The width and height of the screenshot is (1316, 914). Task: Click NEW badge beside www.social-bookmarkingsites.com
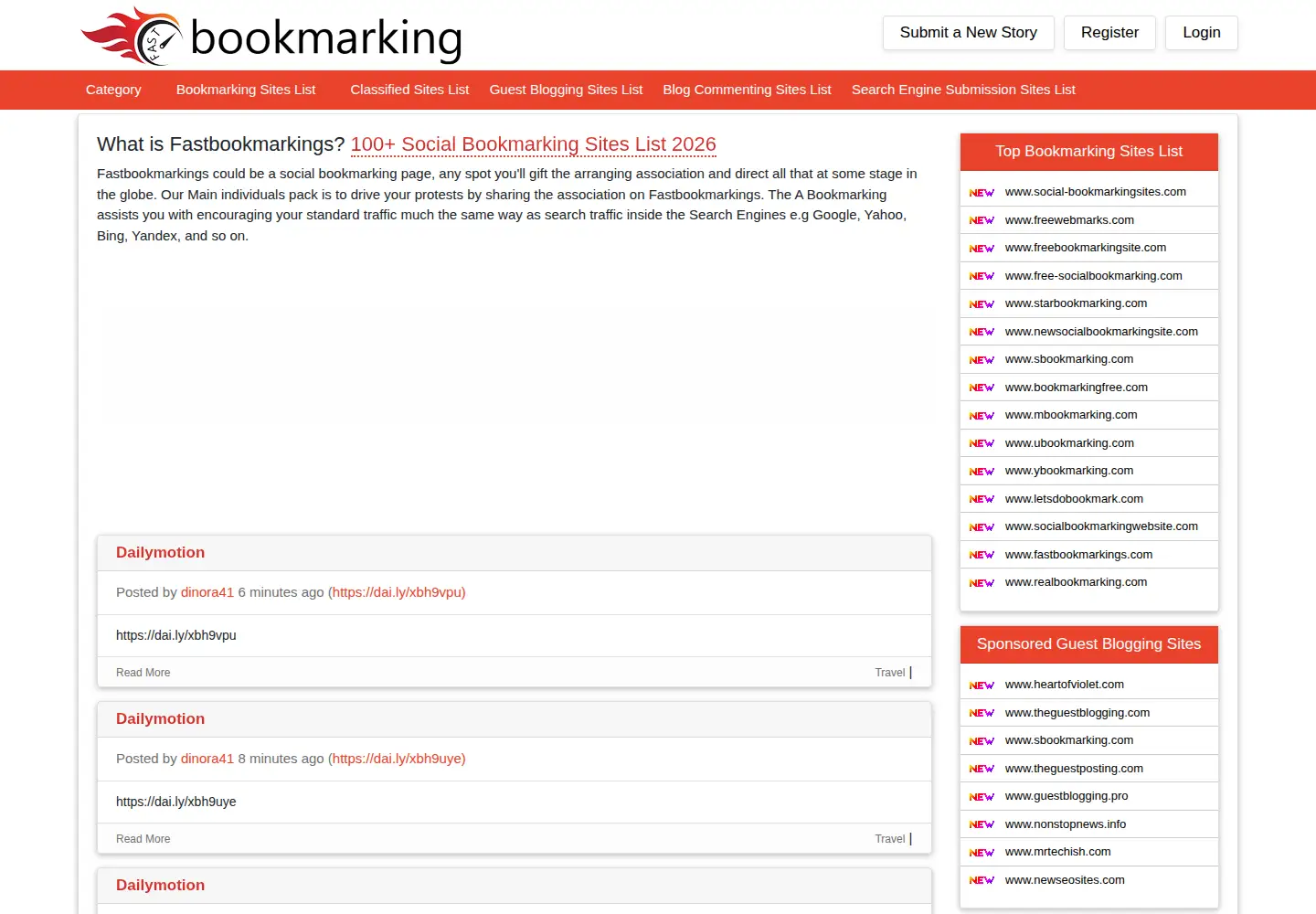tap(982, 193)
